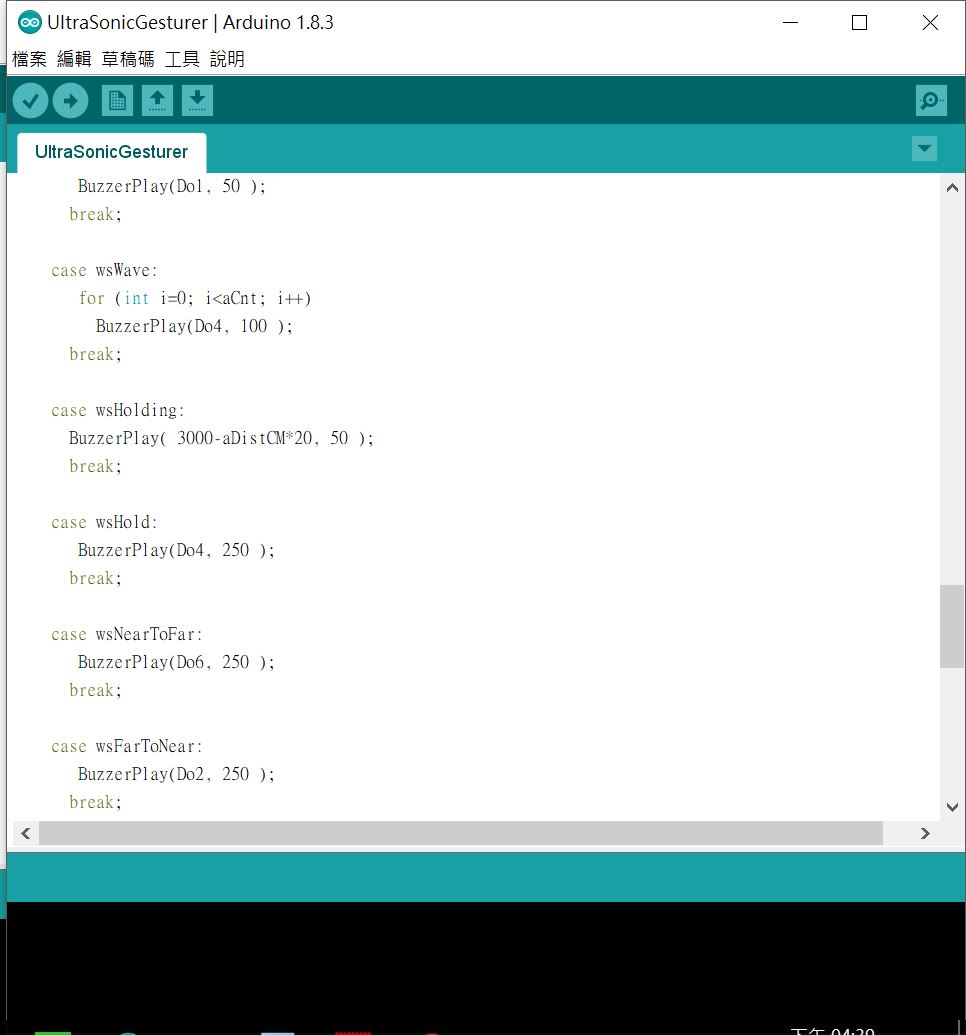Open the 檔案 menu
This screenshot has height=1035, width=966.
coord(28,59)
